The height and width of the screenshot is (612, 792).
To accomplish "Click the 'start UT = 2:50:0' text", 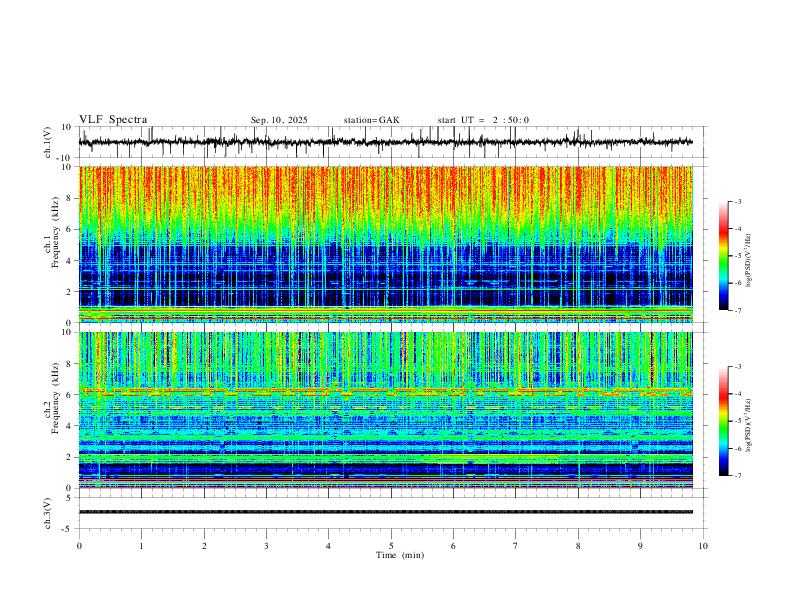I will [483, 120].
